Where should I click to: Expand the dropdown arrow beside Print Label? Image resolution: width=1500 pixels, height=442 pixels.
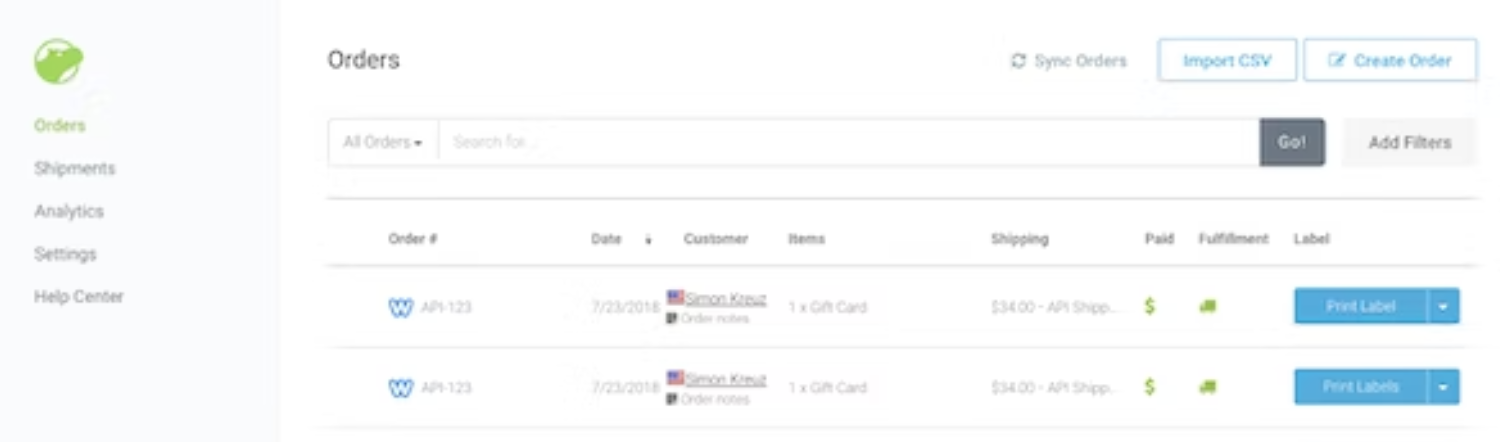[1443, 307]
